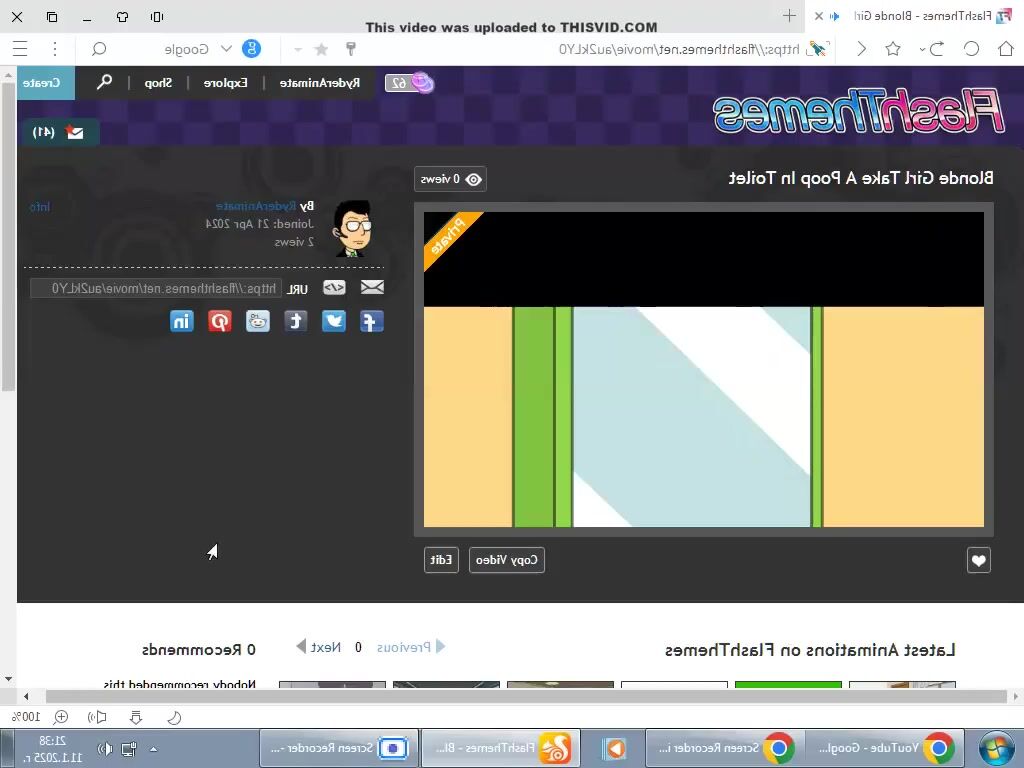
Task: Open the vertical three-dots browser menu
Action: point(55,49)
